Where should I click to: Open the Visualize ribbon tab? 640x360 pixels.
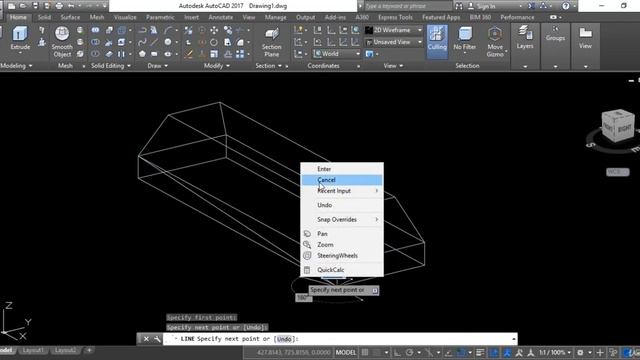coord(125,17)
